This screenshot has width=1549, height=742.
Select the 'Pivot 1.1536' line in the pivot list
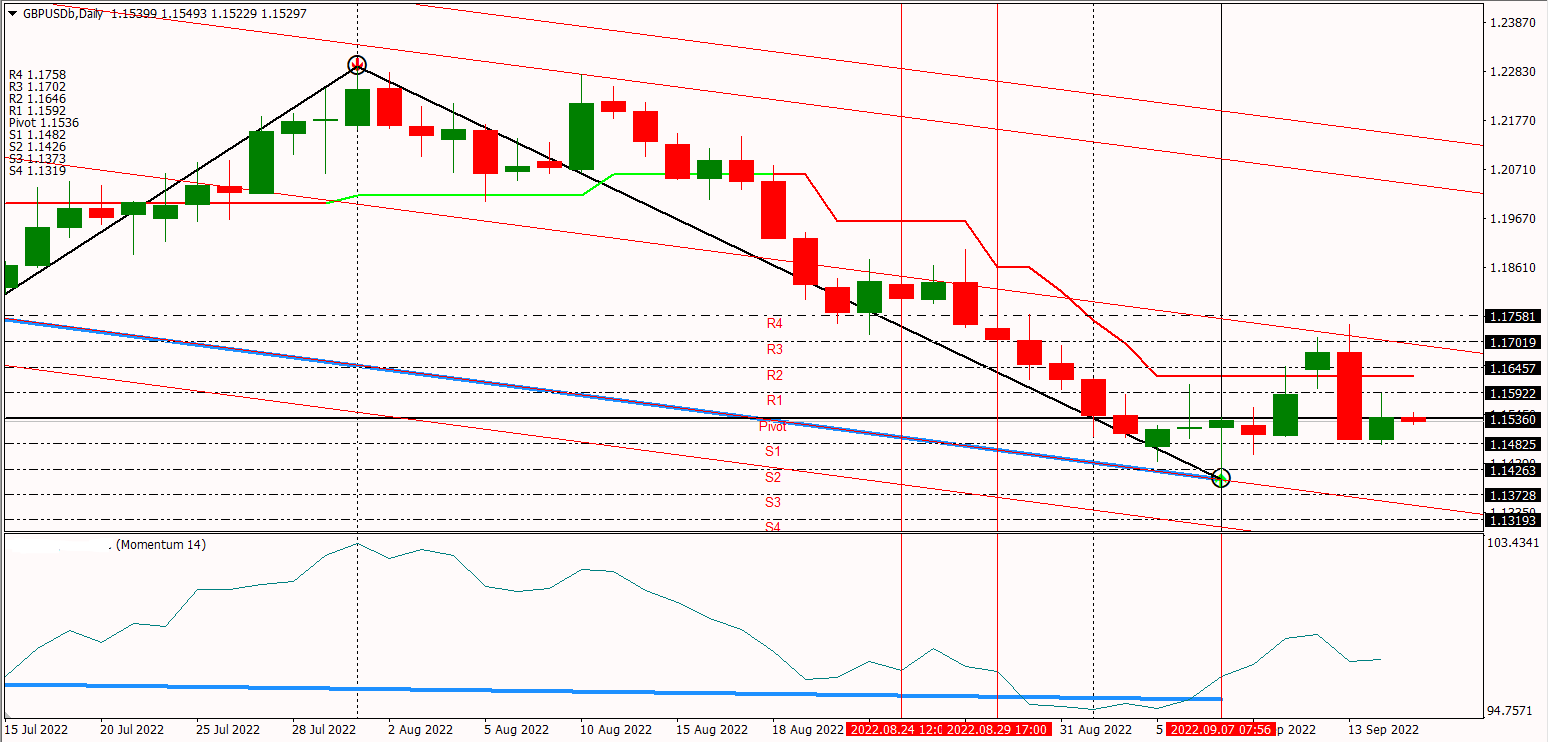44,123
